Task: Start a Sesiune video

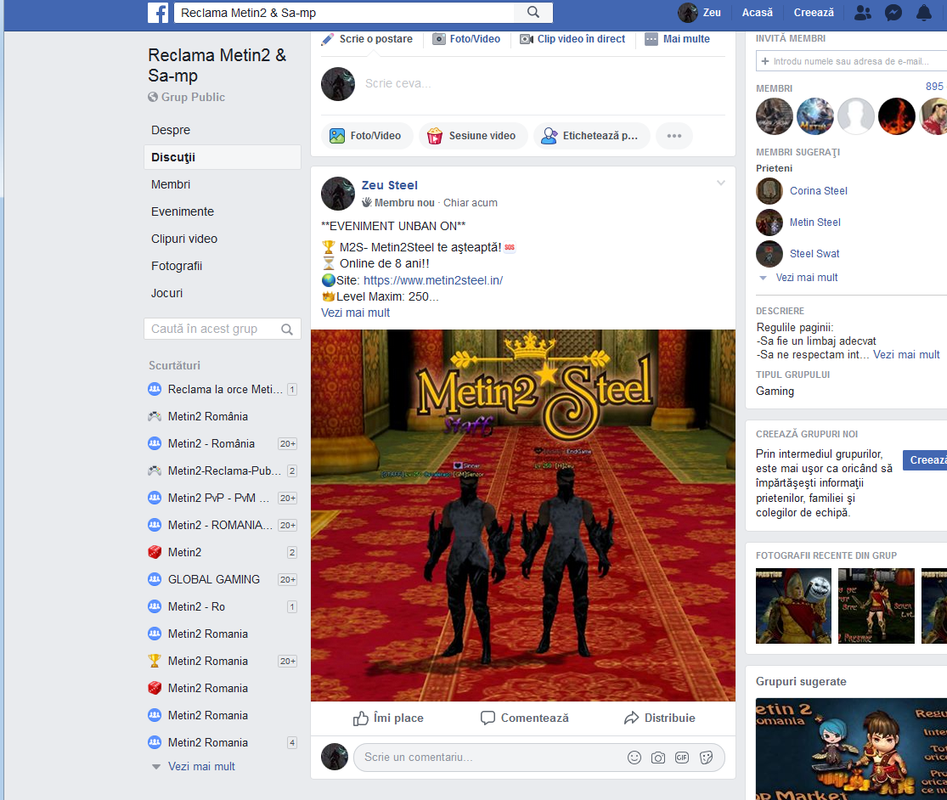Action: [473, 136]
